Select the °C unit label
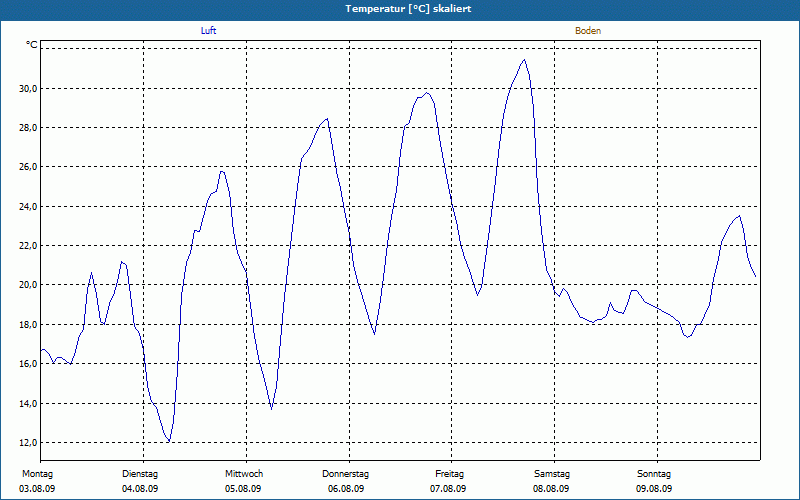800x500 pixels. [x=32, y=45]
